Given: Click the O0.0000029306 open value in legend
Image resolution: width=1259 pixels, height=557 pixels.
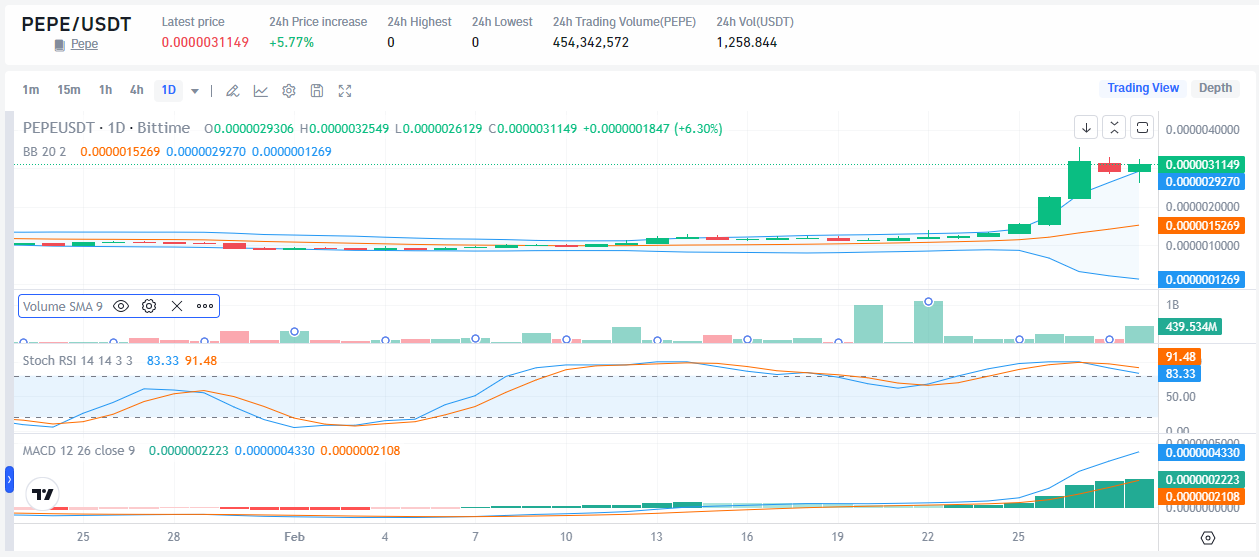Looking at the screenshot, I should pos(248,128).
